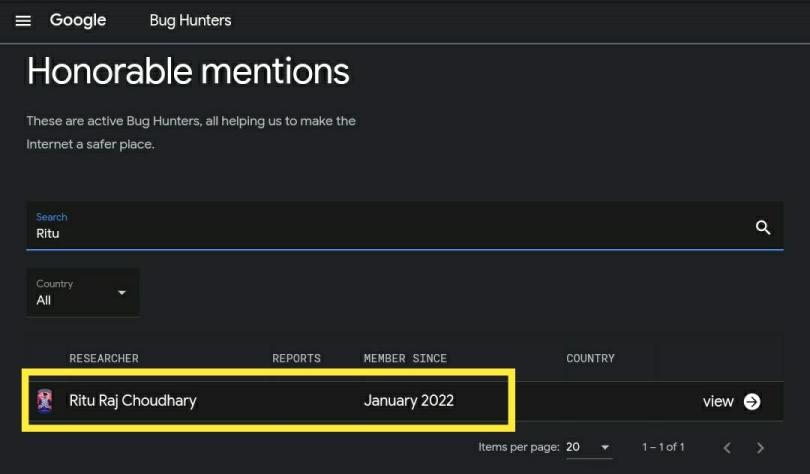
Task: Click the January 2022 table cell
Action: [x=409, y=401]
